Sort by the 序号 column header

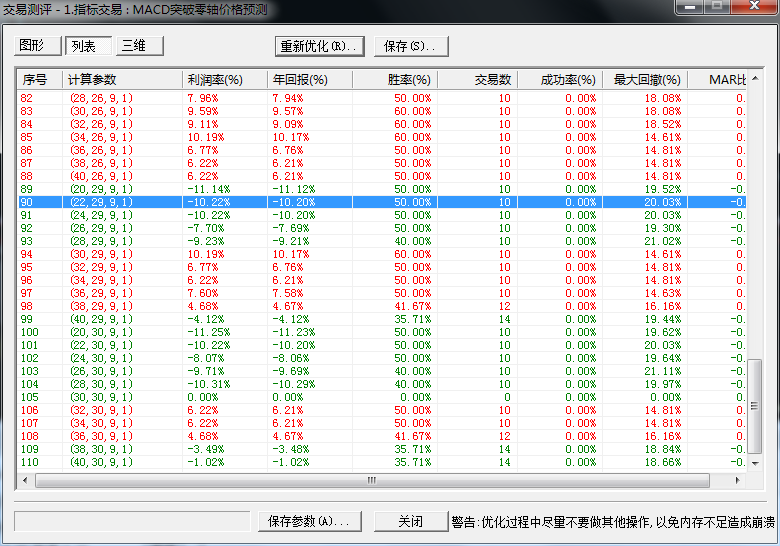[40, 80]
